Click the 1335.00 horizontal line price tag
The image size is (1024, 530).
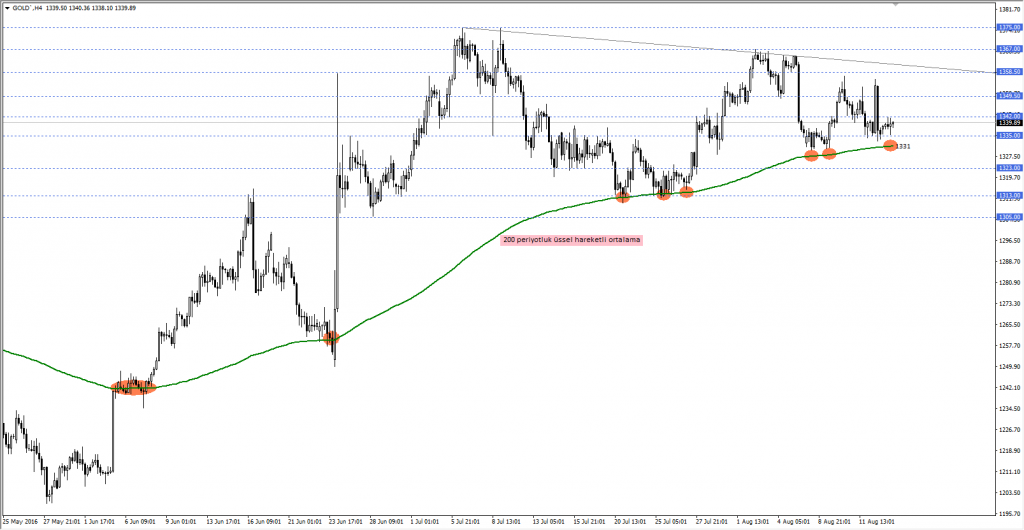(1010, 136)
